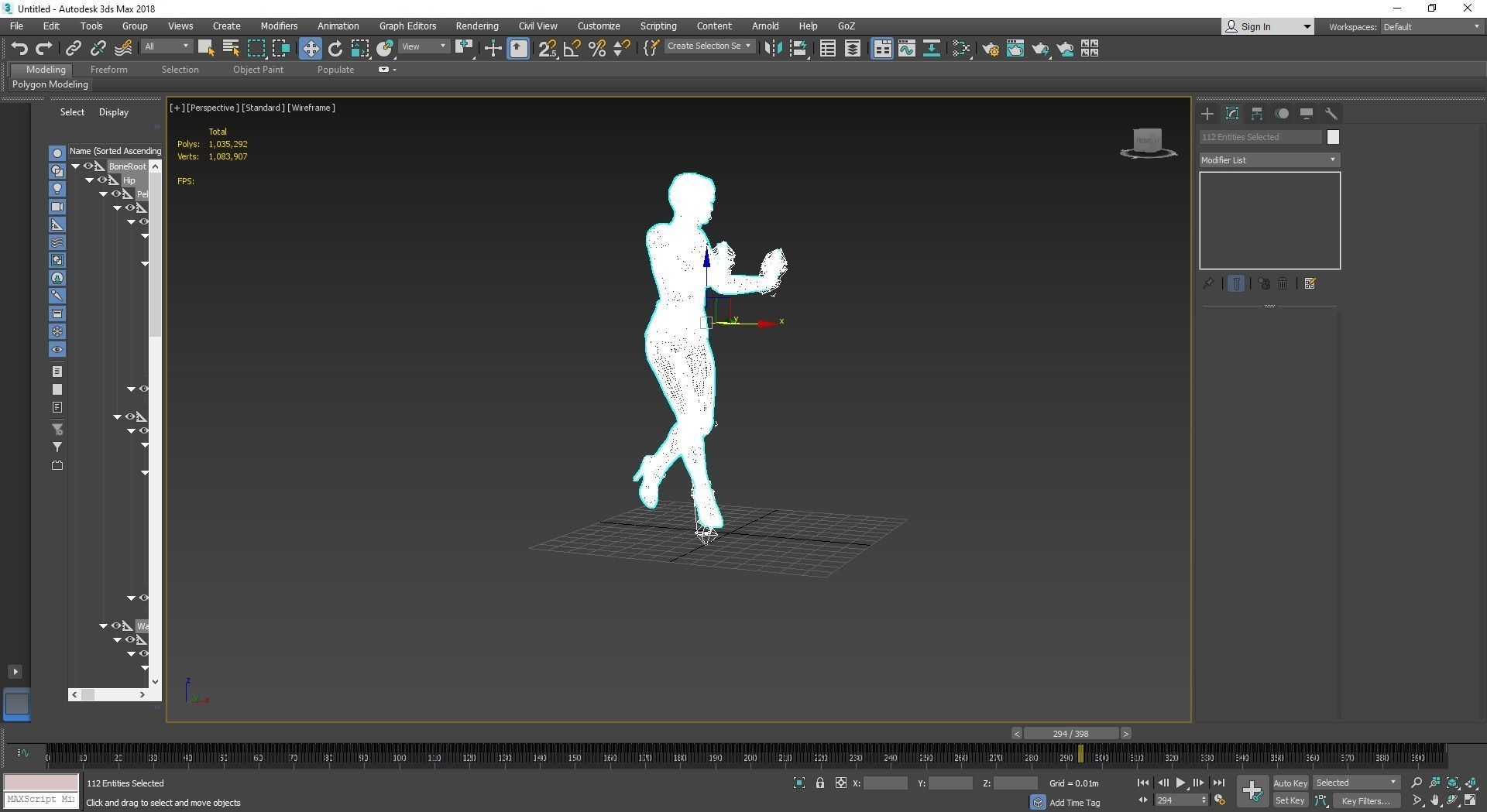Open the Modifiers menu
The width and height of the screenshot is (1487, 812).
click(x=279, y=26)
